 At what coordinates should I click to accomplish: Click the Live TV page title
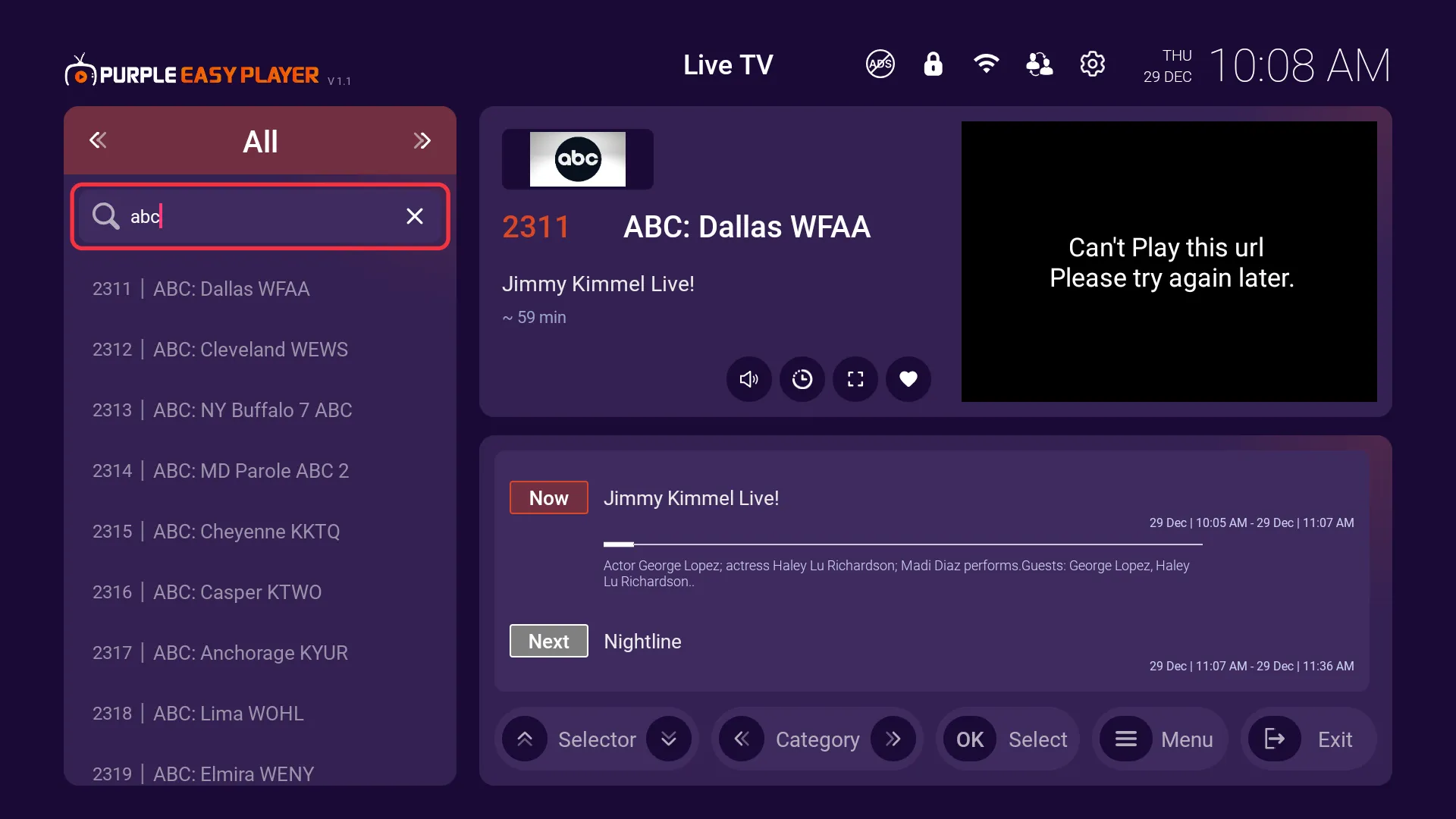coord(728,64)
